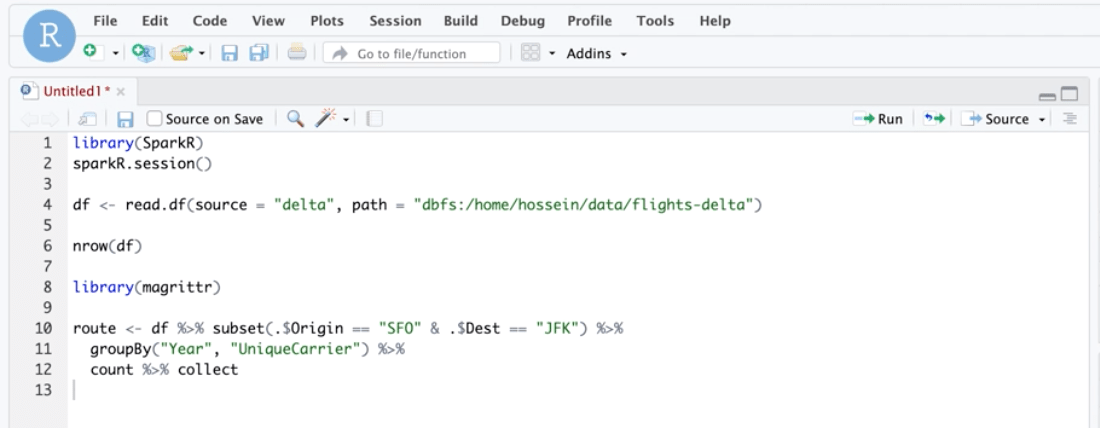Viewport: 1100px width, 428px height.
Task: Show the document outline
Action: 1070,119
